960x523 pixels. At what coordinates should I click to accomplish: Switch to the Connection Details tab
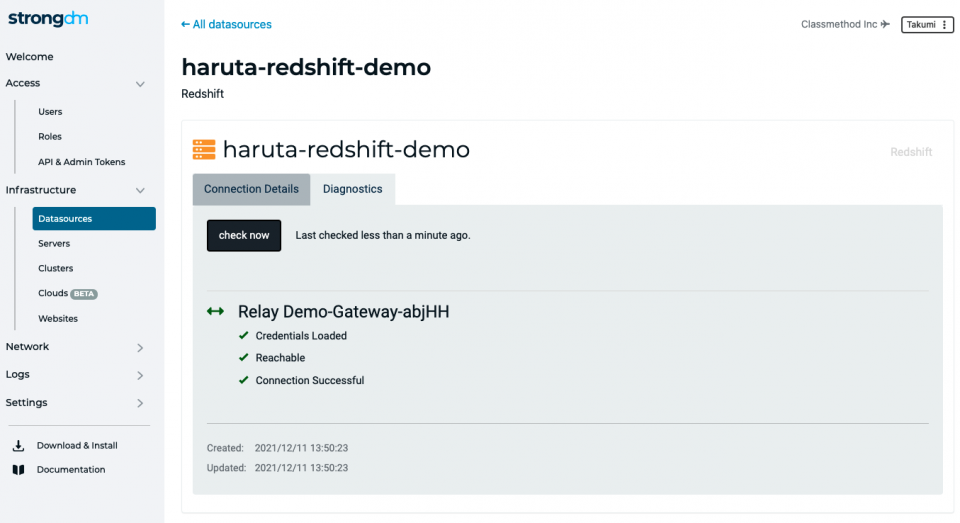tap(251, 189)
